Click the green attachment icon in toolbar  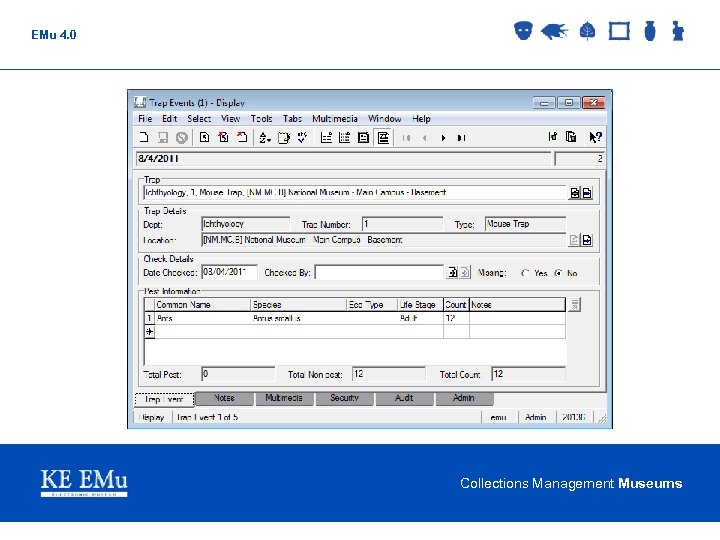(x=553, y=137)
